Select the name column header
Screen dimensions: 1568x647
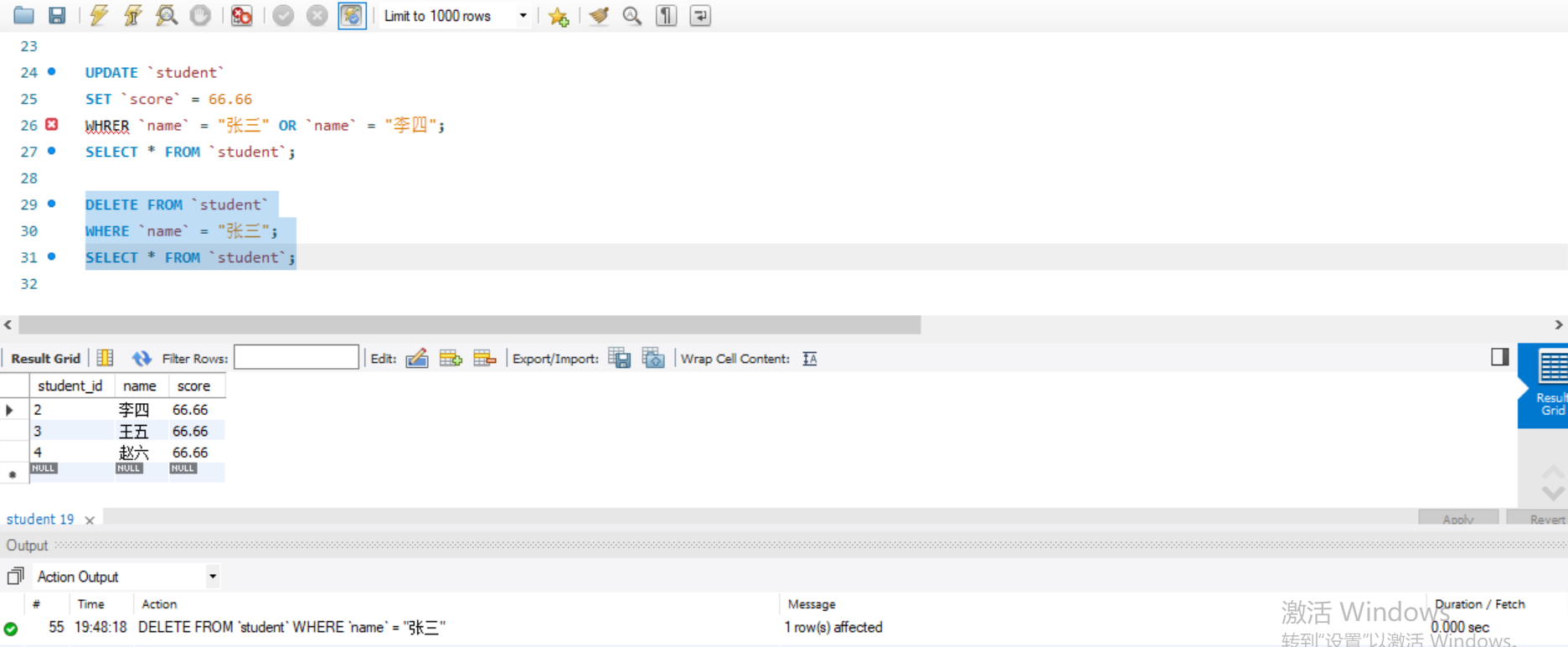click(x=140, y=386)
